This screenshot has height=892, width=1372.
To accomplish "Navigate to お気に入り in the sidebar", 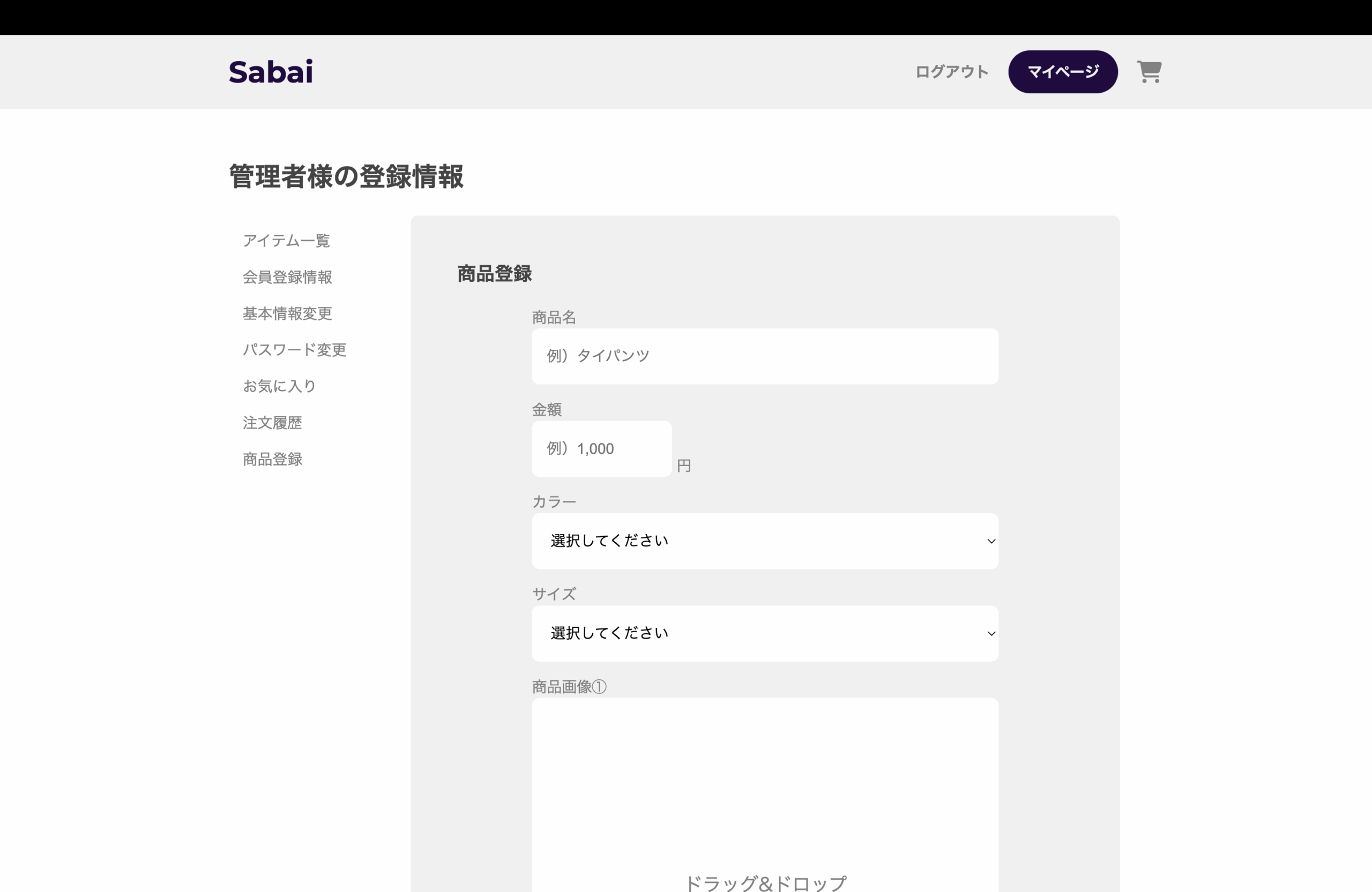I will (x=280, y=386).
